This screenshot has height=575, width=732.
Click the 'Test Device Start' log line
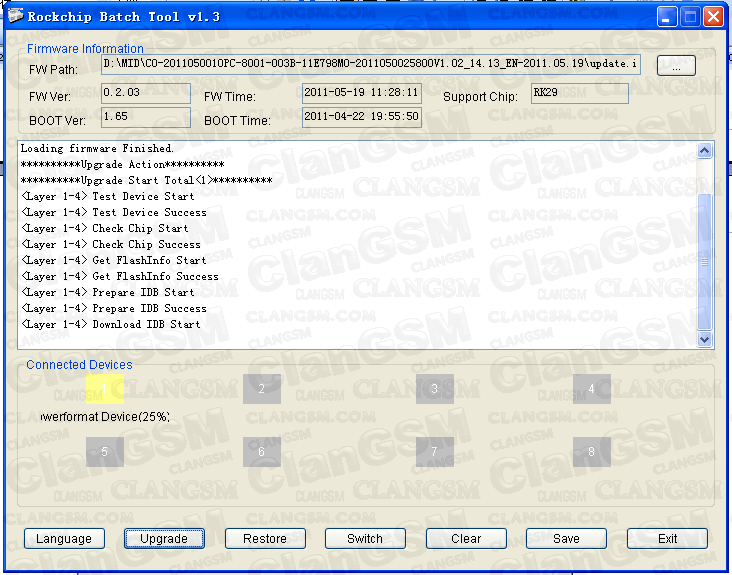click(x=107, y=196)
